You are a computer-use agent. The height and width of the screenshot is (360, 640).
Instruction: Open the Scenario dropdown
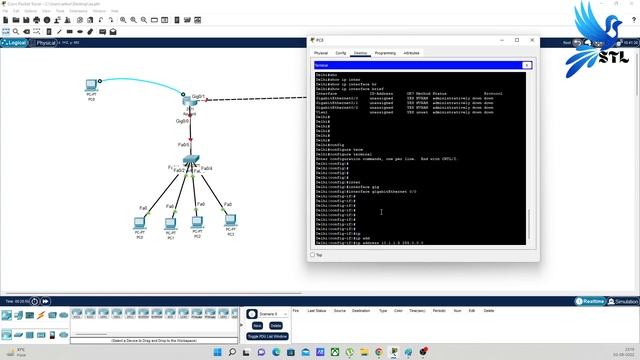pyautogui.click(x=273, y=314)
